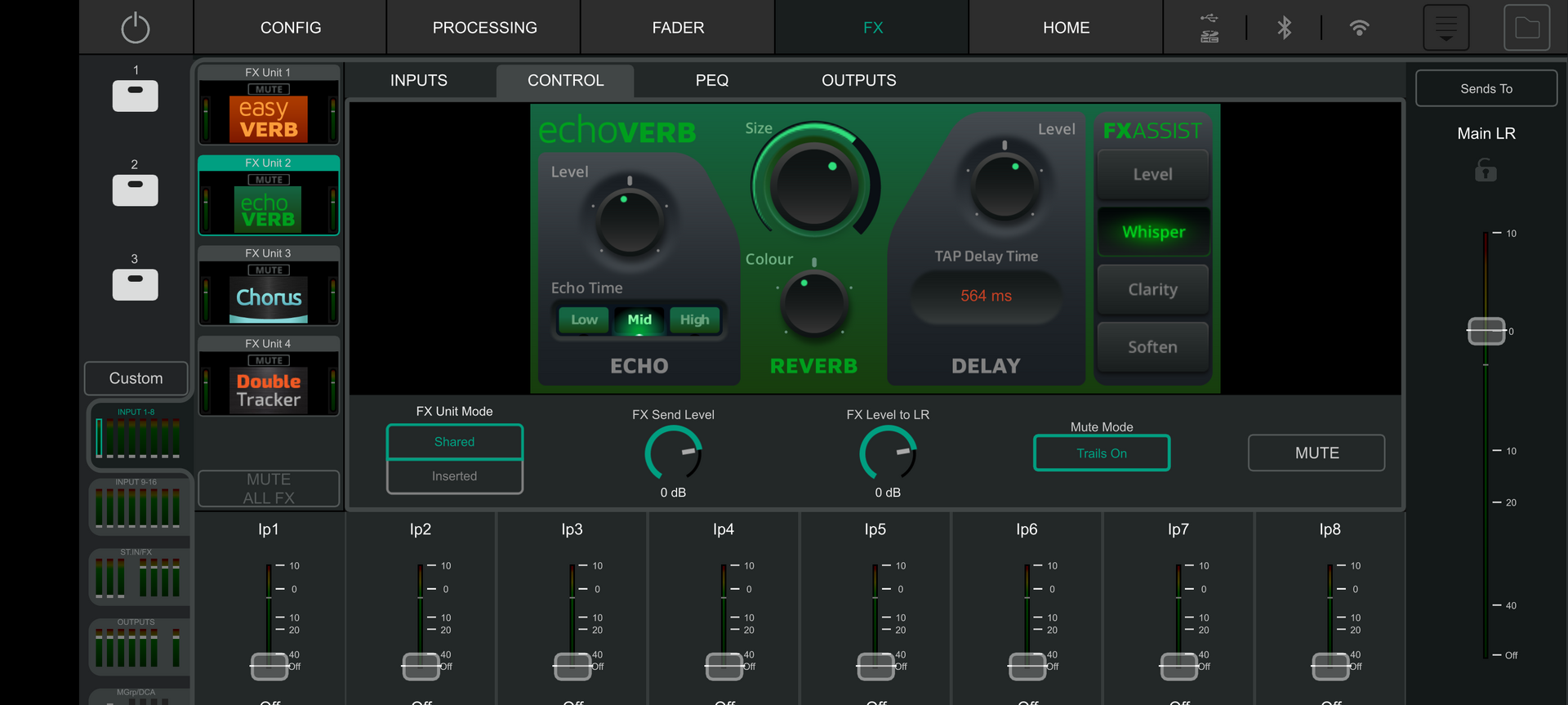The height and width of the screenshot is (705, 1568).
Task: Set Echo Time to Low
Action: (584, 319)
